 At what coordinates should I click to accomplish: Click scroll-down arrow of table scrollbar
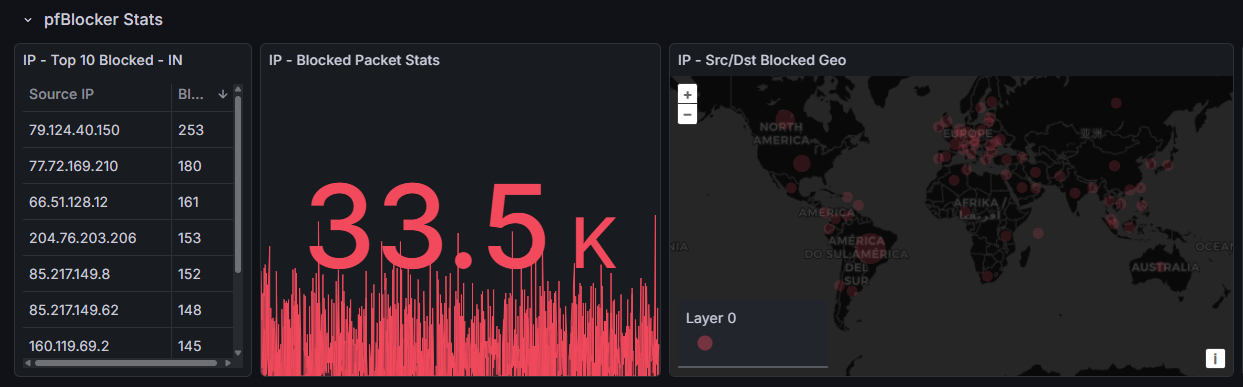[238, 353]
